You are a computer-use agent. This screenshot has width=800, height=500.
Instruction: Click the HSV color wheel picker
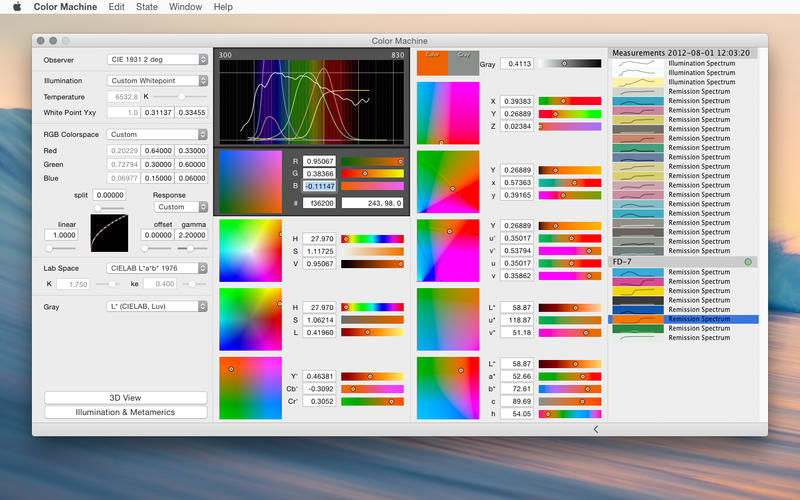click(251, 251)
